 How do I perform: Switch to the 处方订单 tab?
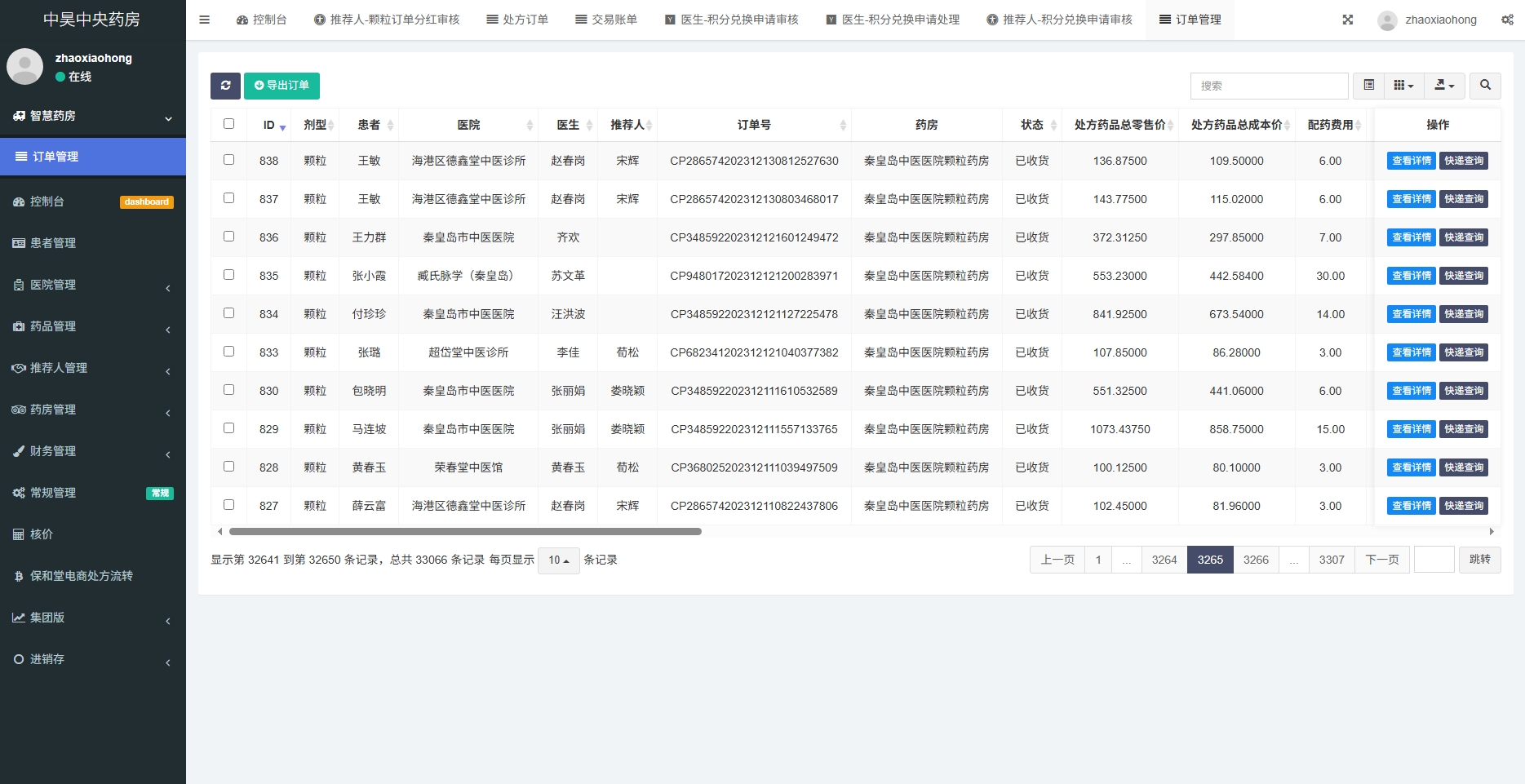click(517, 20)
